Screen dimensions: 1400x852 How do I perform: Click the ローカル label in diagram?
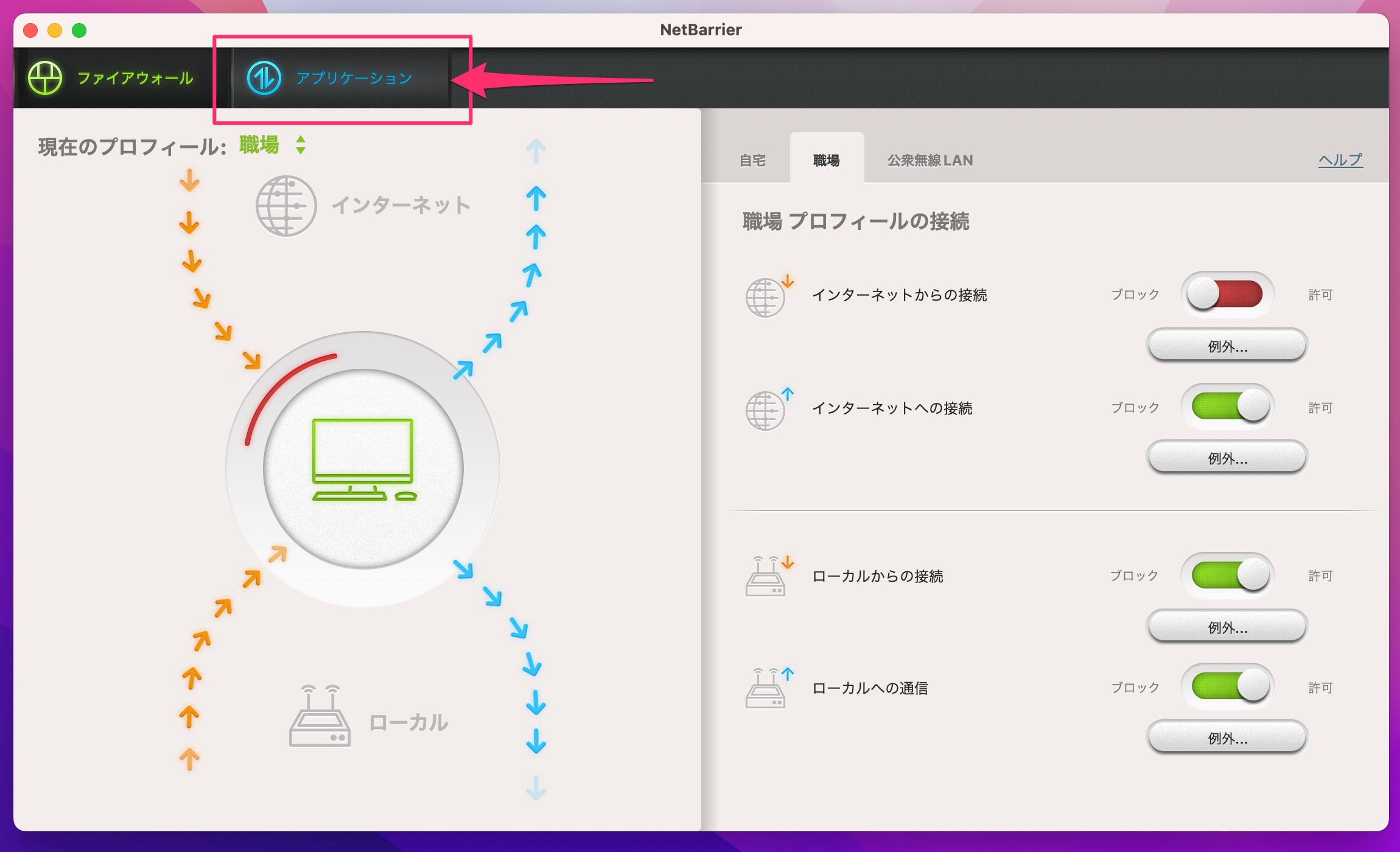408,722
